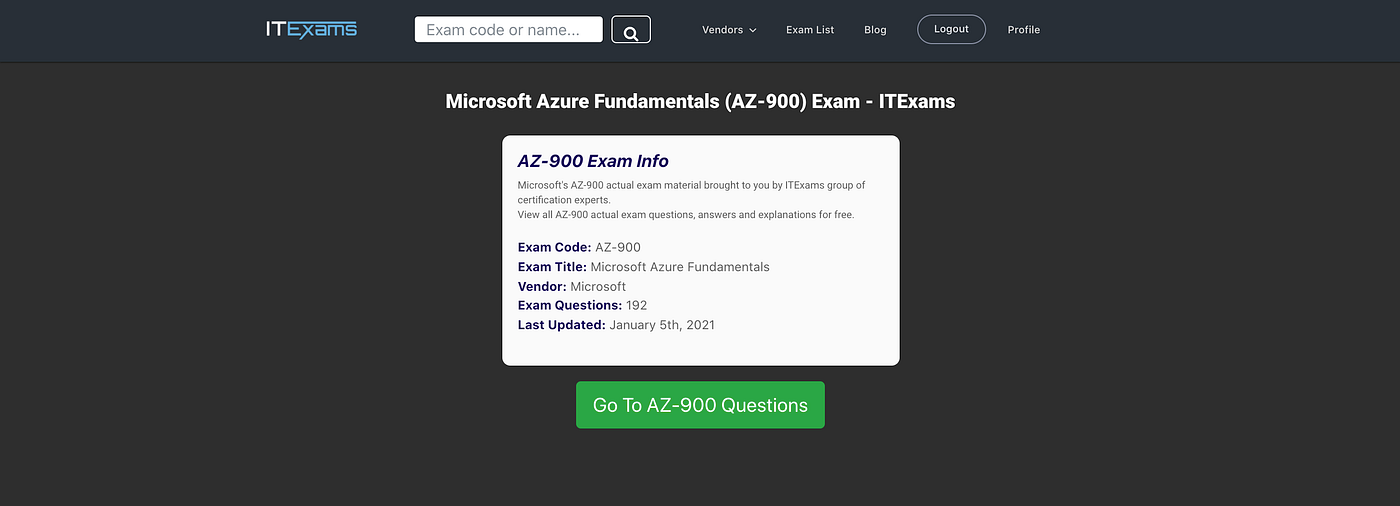Open the Vendors dropdown menu

(x=729, y=30)
